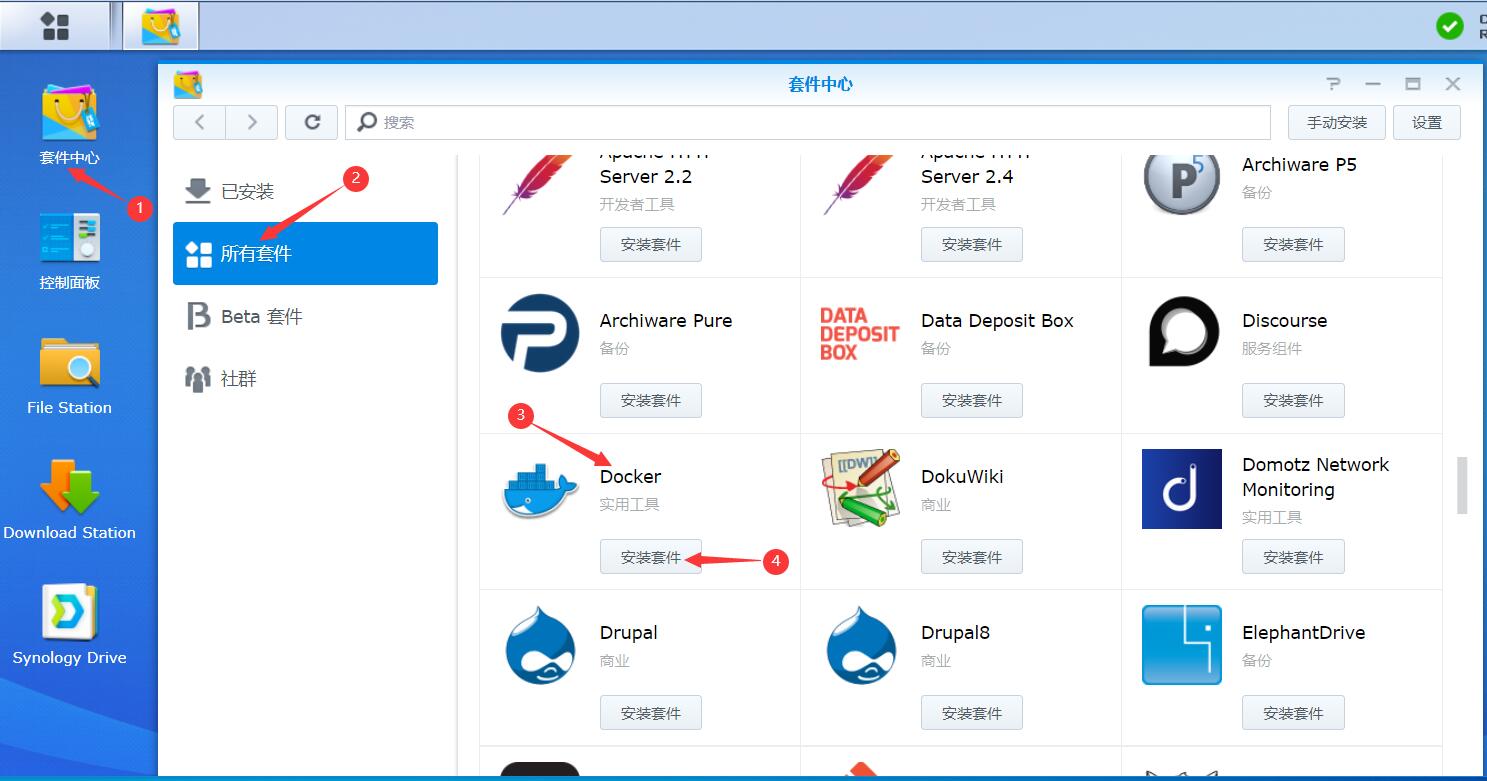
Task: Click the 手动安装 button
Action: click(1336, 122)
